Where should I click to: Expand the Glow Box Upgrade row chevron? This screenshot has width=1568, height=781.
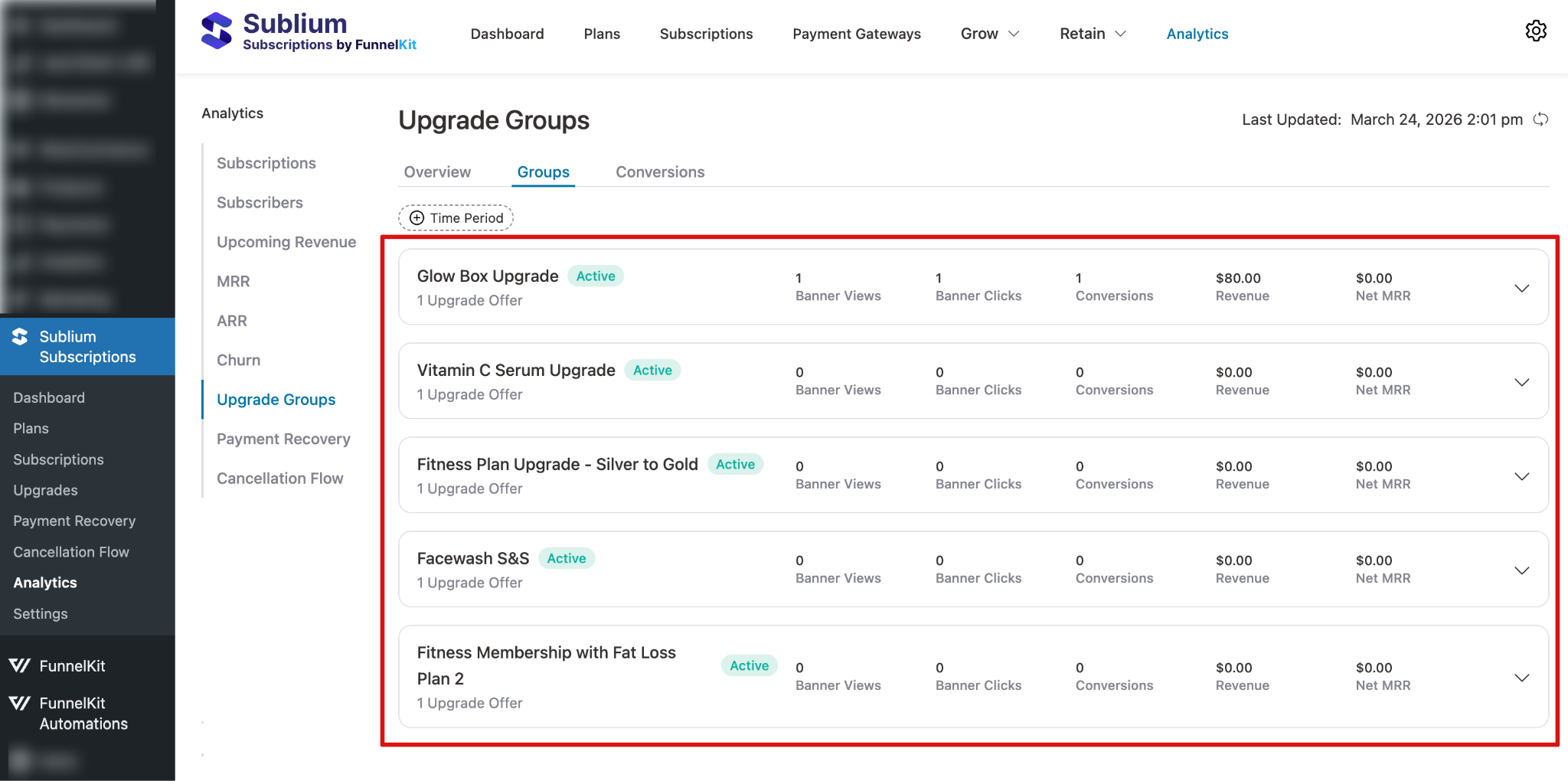[x=1521, y=287]
